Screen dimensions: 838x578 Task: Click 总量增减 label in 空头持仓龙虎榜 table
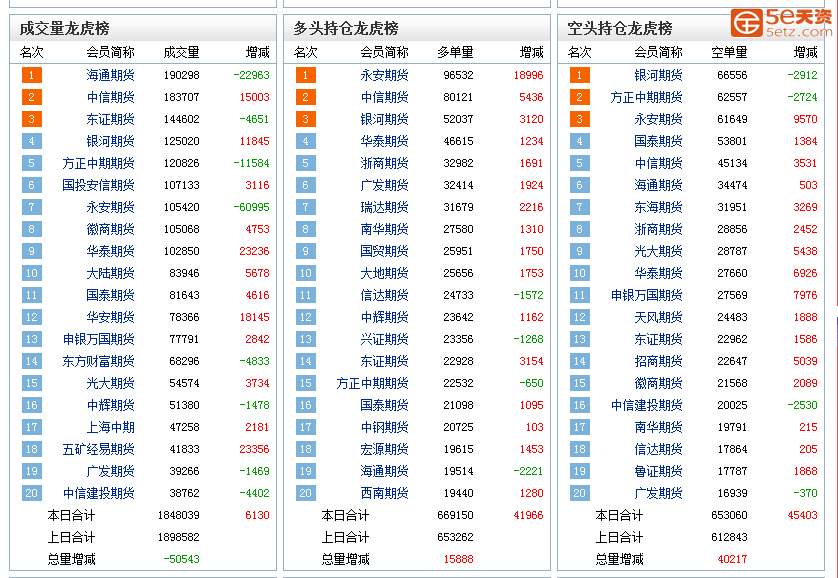619,559
